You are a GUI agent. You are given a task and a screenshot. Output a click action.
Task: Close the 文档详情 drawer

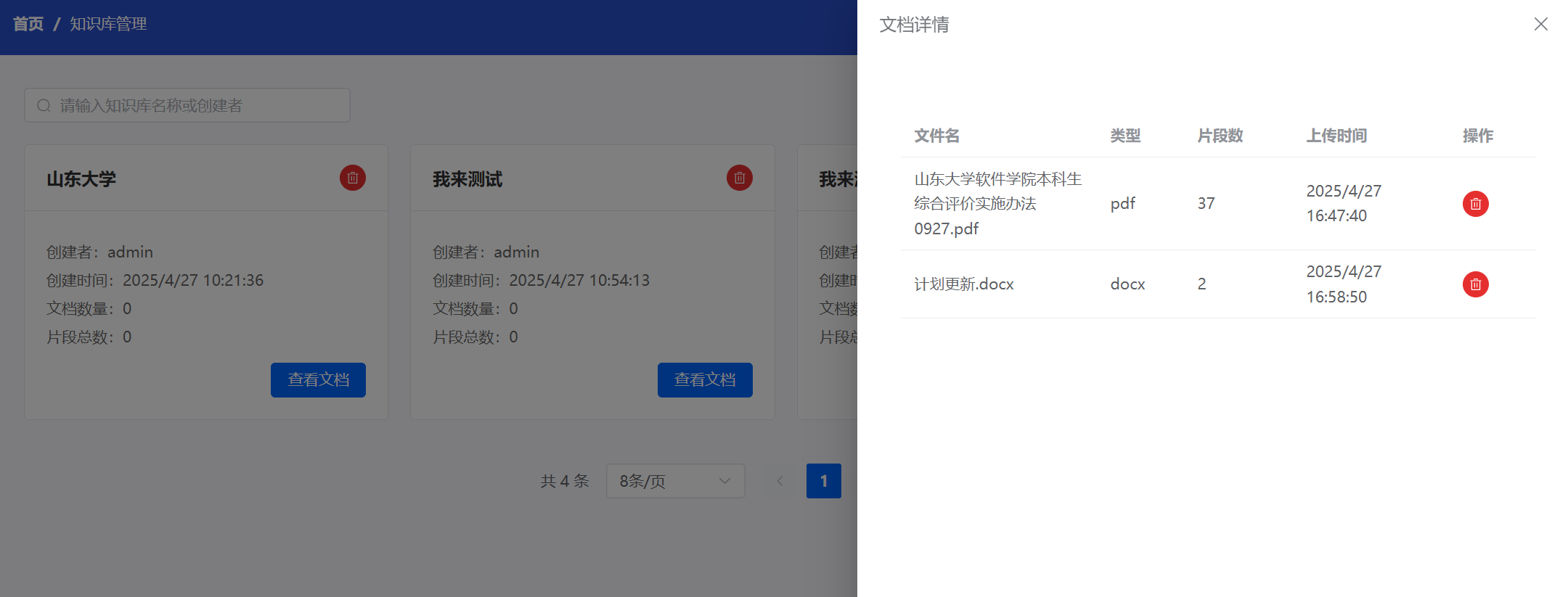(x=1540, y=24)
